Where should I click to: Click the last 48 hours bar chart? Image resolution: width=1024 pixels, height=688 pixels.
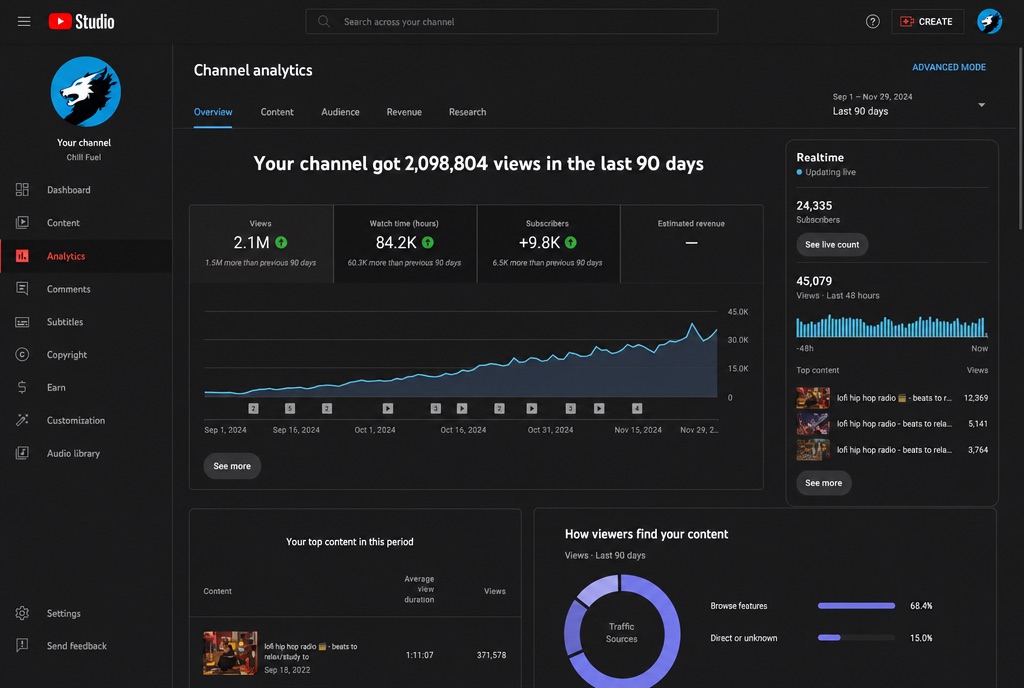click(891, 326)
